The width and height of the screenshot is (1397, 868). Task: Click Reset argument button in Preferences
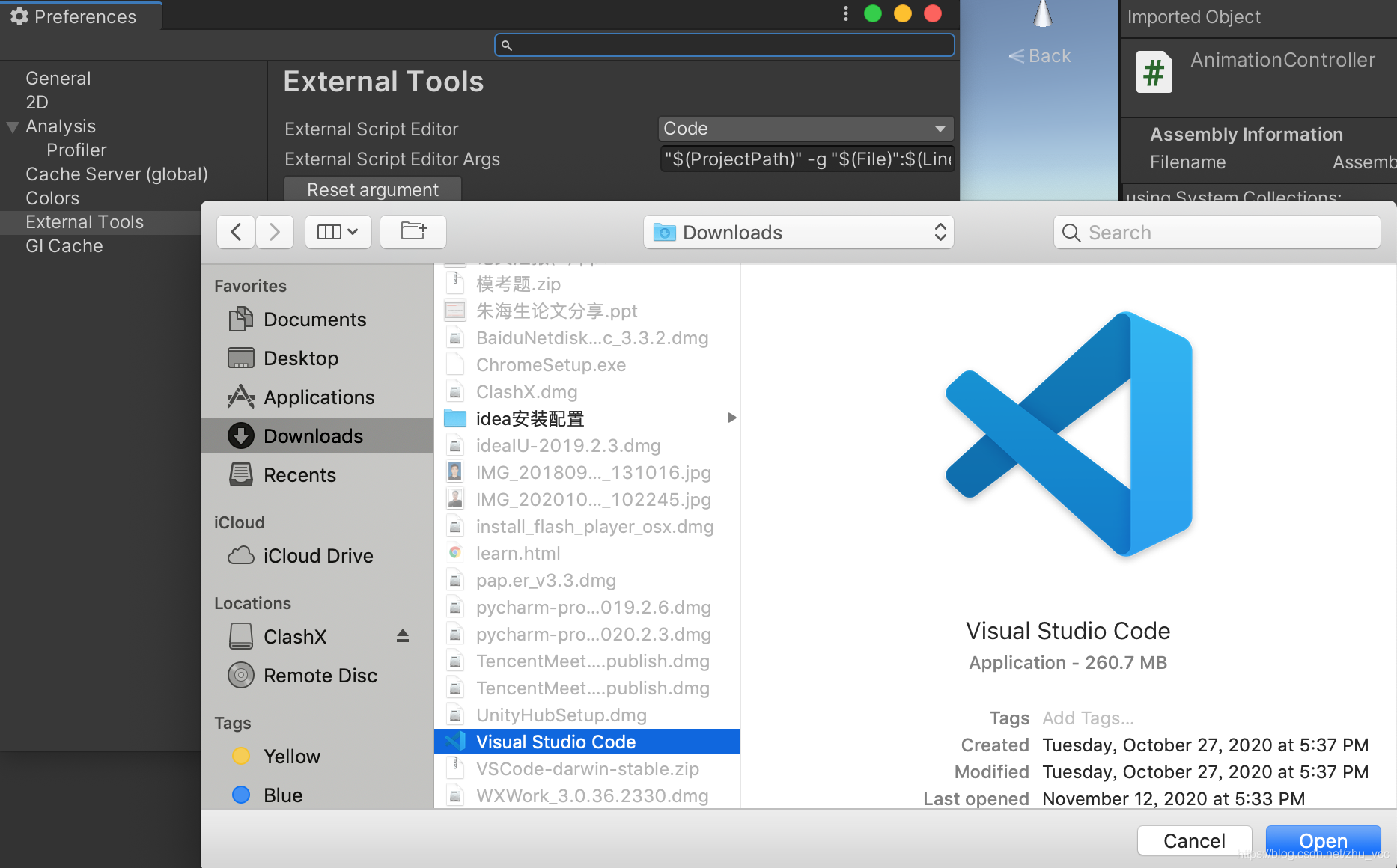373,190
